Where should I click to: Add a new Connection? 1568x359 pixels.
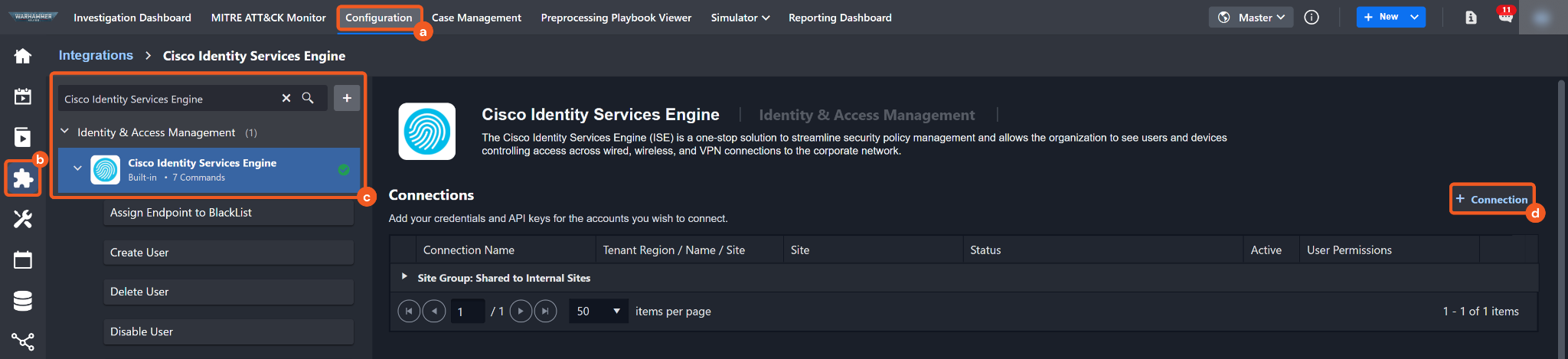pos(1491,199)
